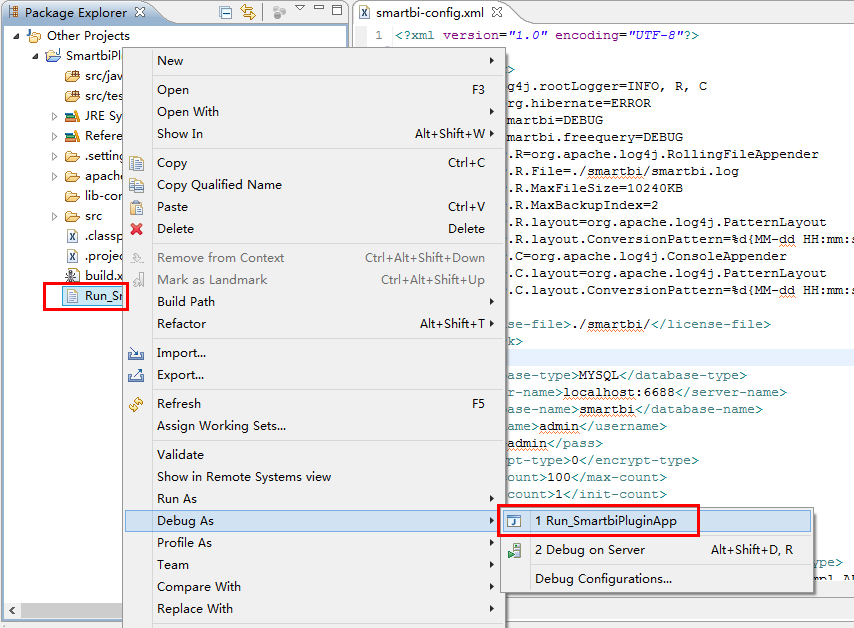Choose 2 Debug on Server
The height and width of the screenshot is (628, 854).
point(656,550)
